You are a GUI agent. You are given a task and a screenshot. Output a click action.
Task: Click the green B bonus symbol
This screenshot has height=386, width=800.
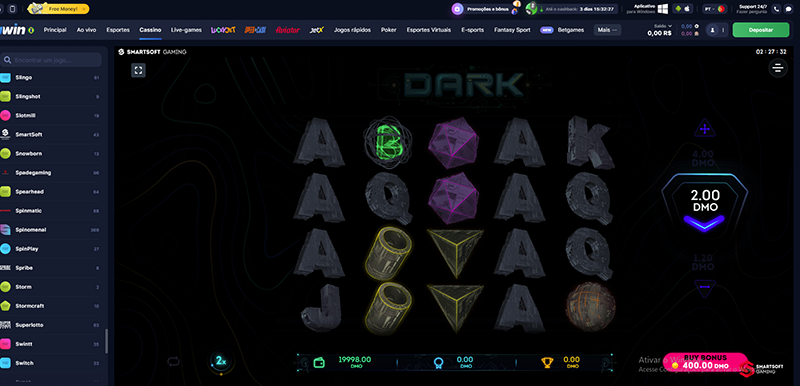pyautogui.click(x=388, y=143)
